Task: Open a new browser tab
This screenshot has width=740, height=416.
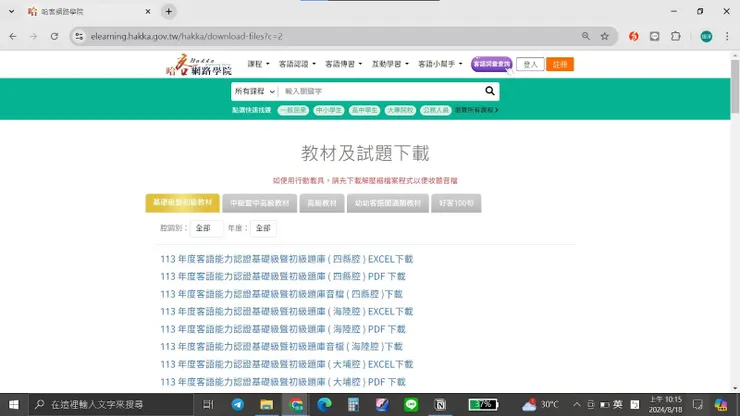Action: coord(168,12)
